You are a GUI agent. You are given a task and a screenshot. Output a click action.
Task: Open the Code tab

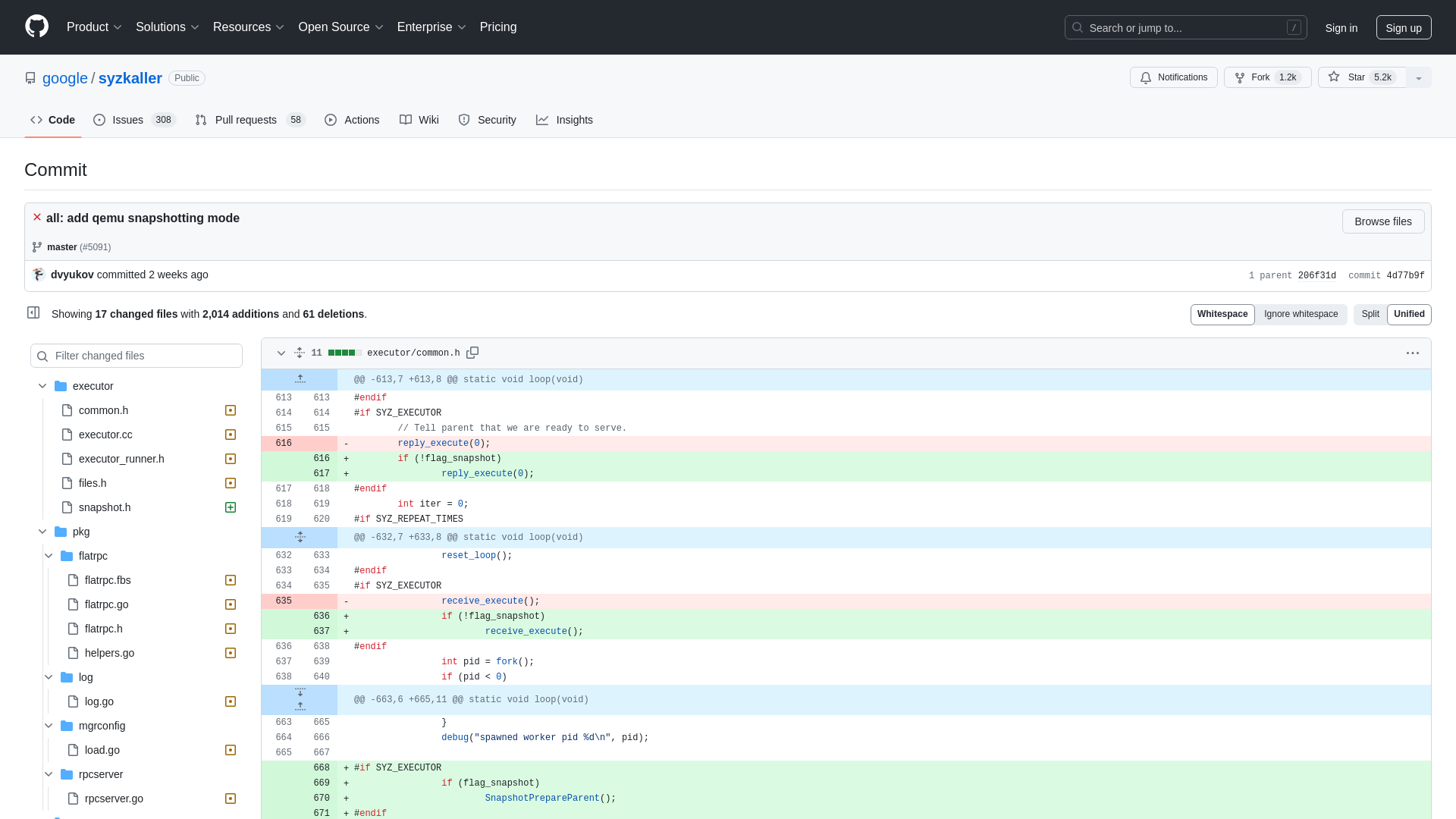click(52, 120)
